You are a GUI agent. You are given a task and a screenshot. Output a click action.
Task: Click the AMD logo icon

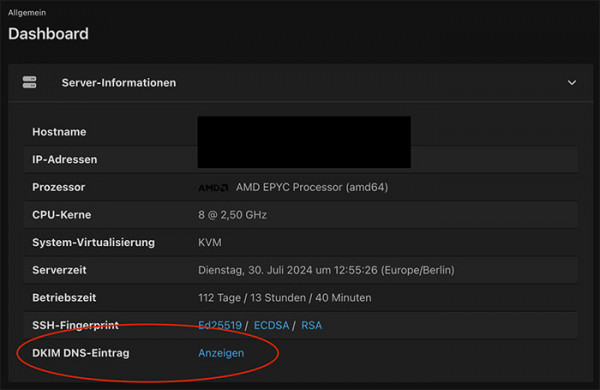213,188
